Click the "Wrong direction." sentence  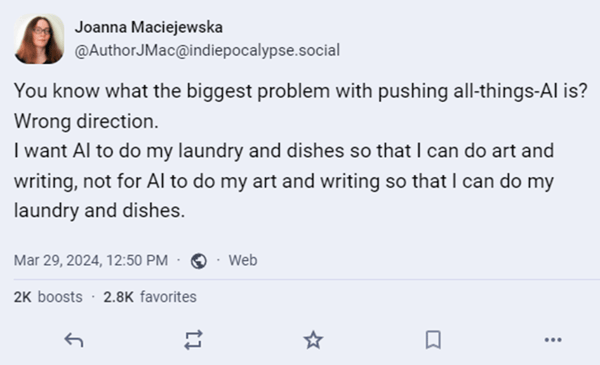pos(86,122)
